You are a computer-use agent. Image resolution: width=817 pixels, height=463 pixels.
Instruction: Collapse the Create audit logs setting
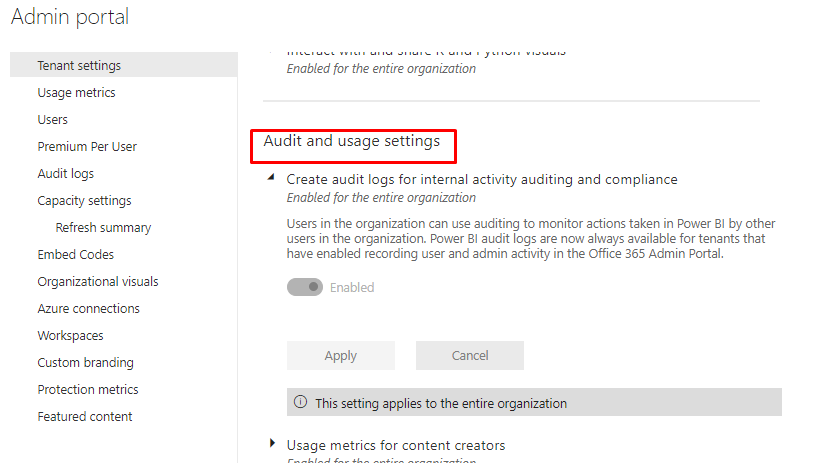271,179
